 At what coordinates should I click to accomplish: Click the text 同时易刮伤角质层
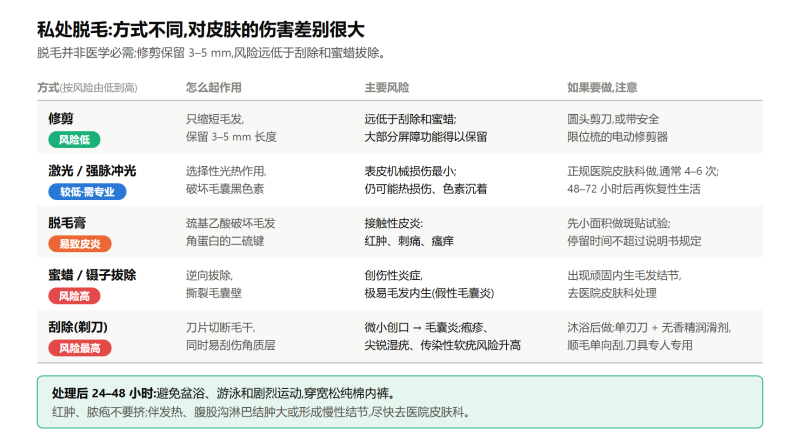click(x=231, y=345)
